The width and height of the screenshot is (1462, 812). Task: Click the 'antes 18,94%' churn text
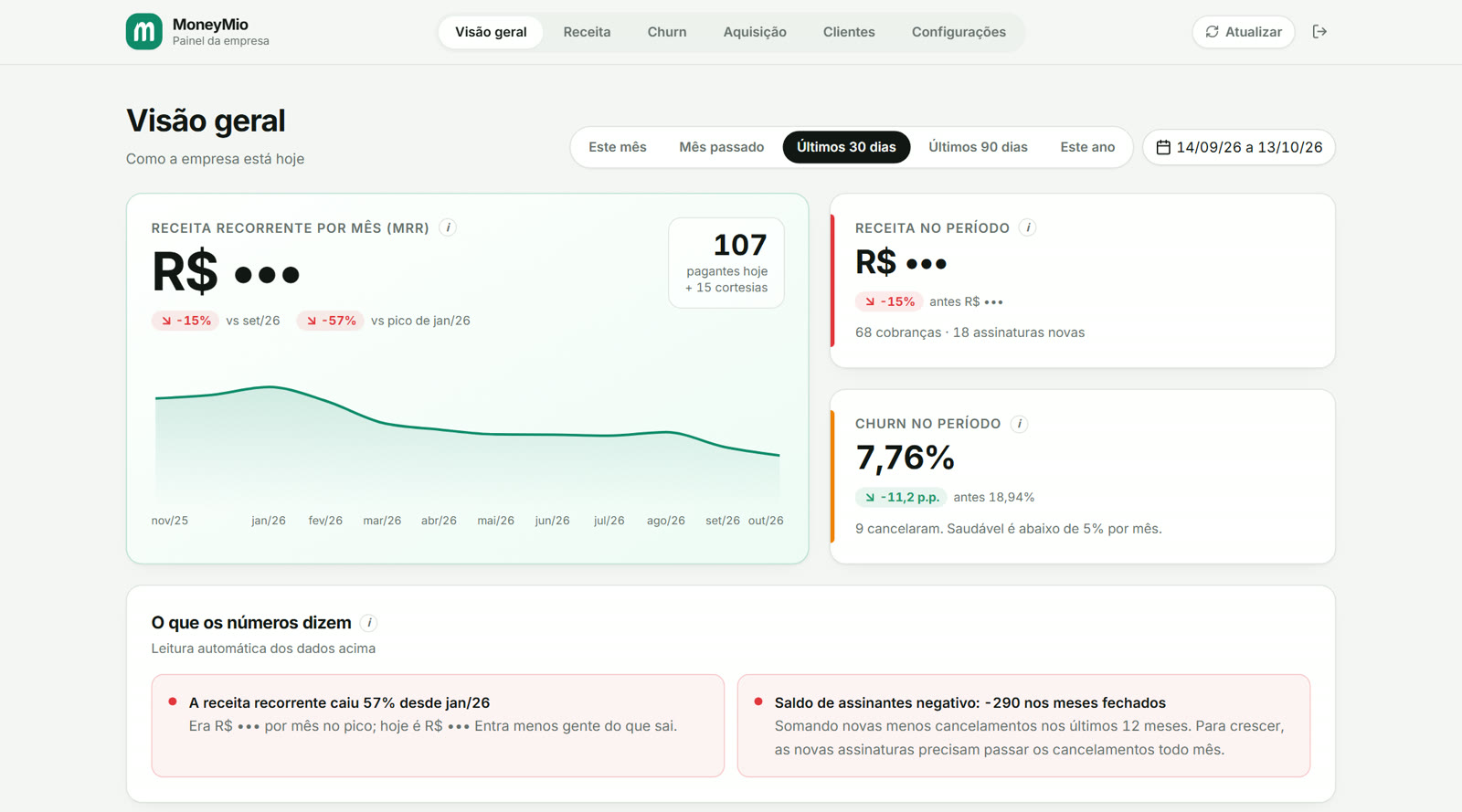pyautogui.click(x=993, y=498)
